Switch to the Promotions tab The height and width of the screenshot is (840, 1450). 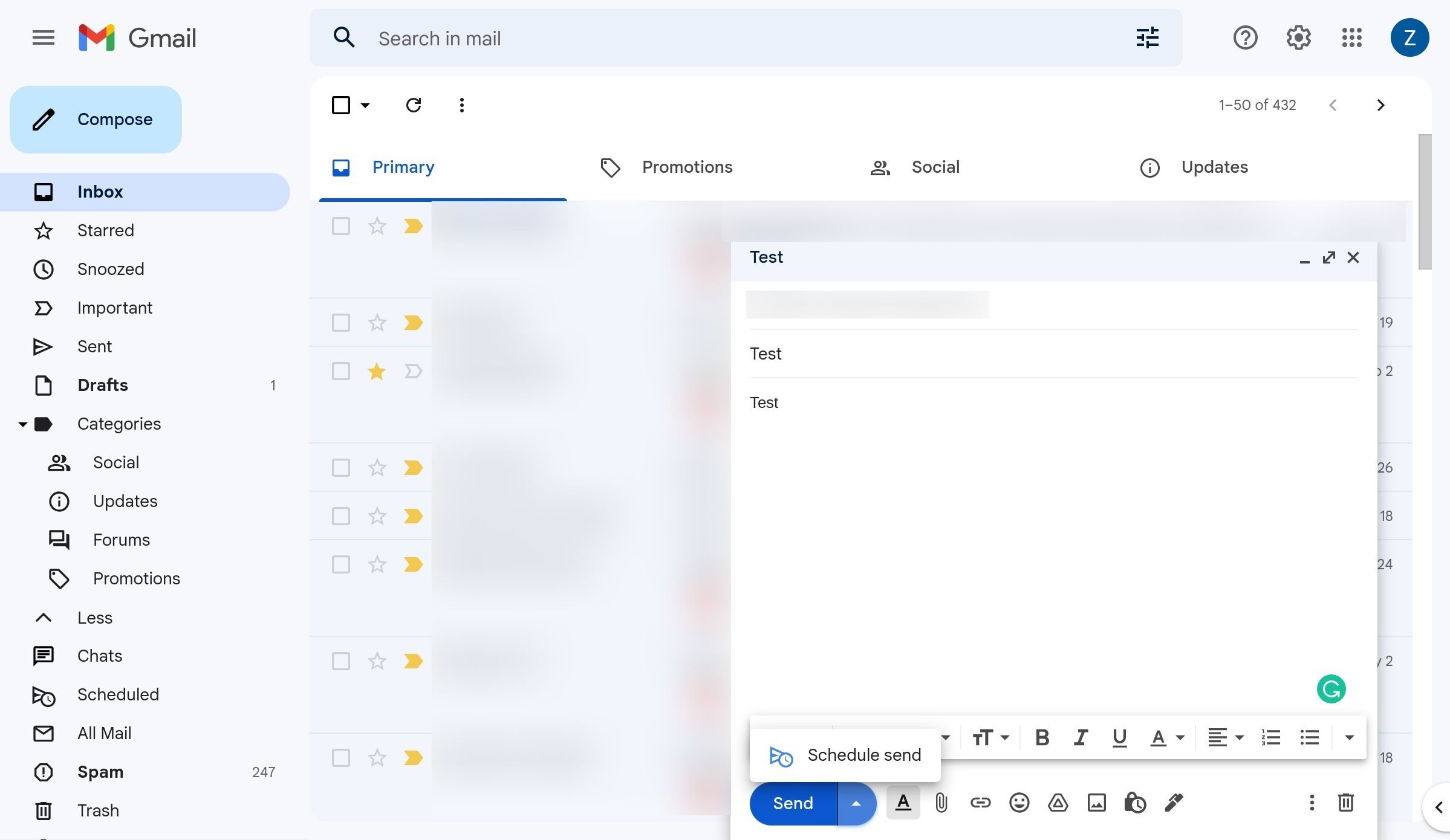coord(686,167)
